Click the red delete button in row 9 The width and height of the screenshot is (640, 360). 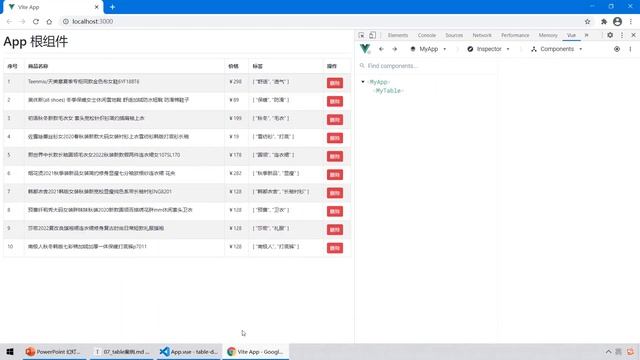tap(335, 230)
